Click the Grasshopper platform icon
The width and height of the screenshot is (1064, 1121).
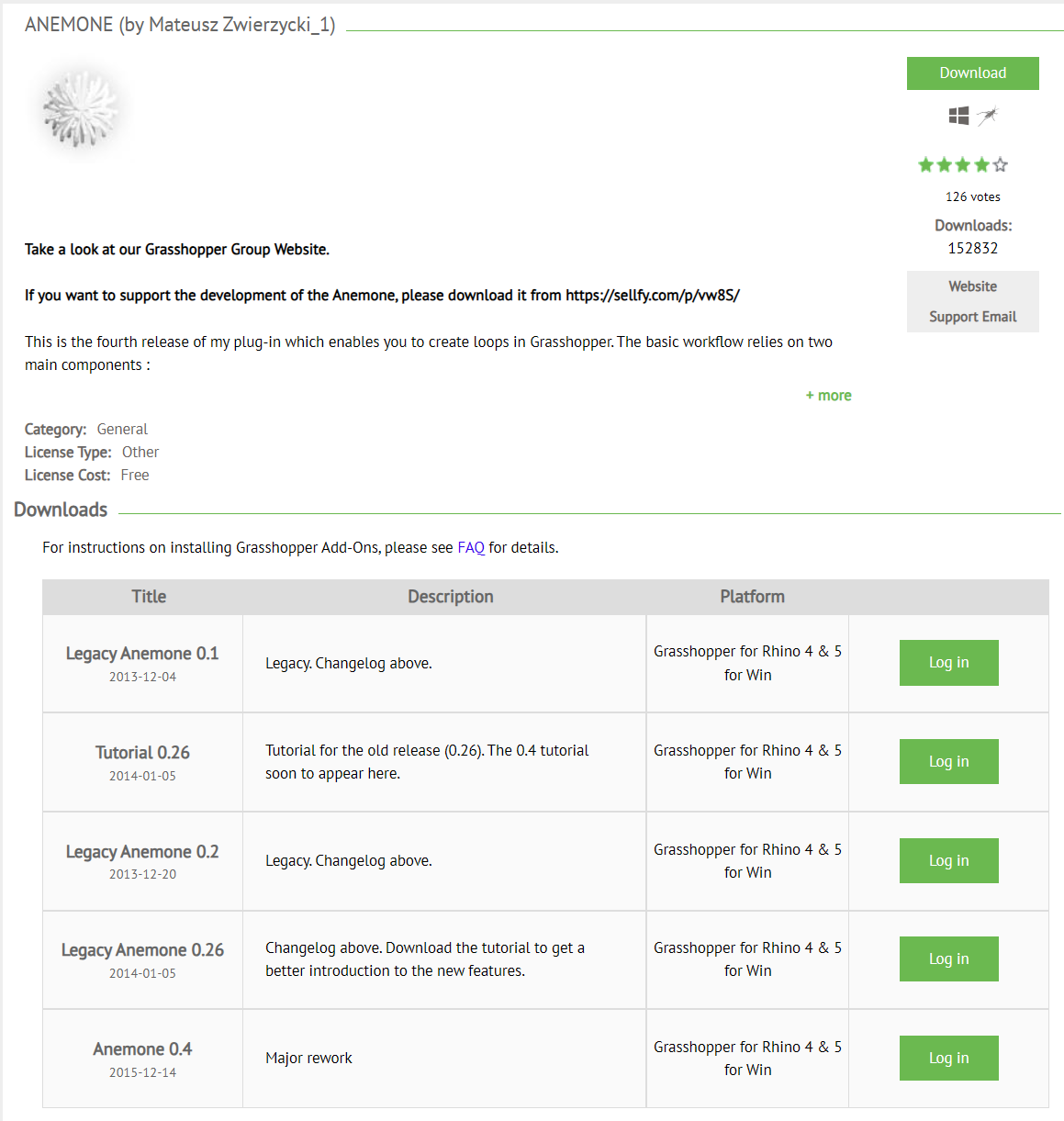(x=987, y=116)
